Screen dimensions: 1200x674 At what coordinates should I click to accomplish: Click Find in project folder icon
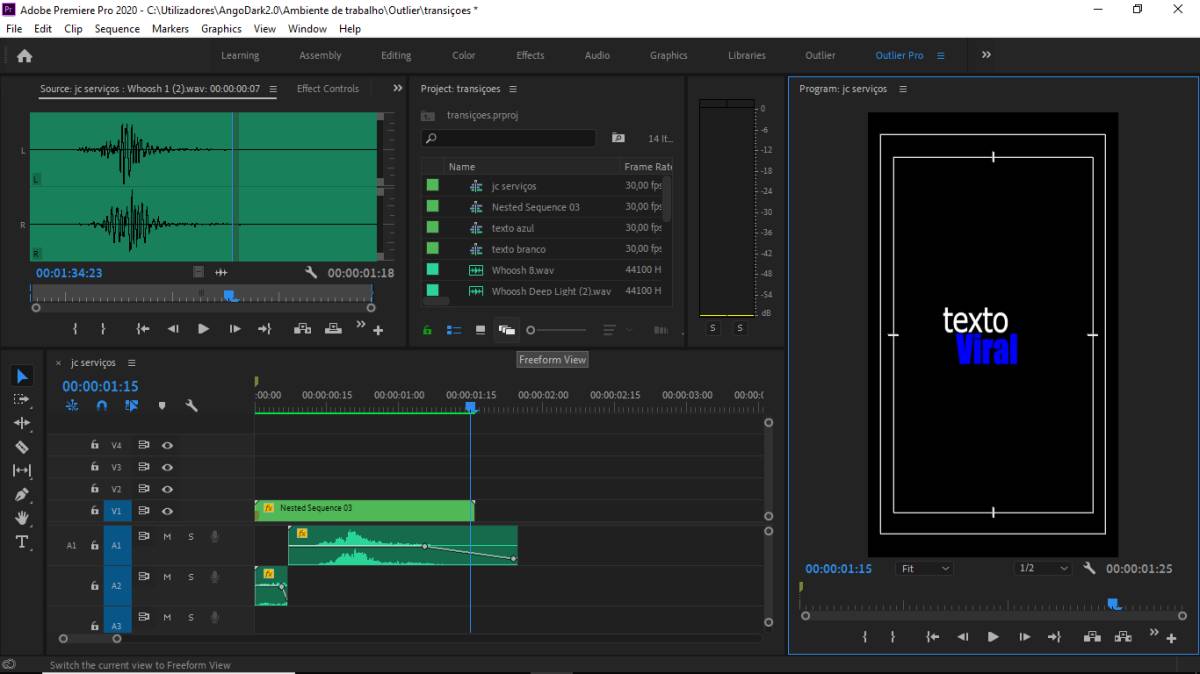tap(618, 138)
